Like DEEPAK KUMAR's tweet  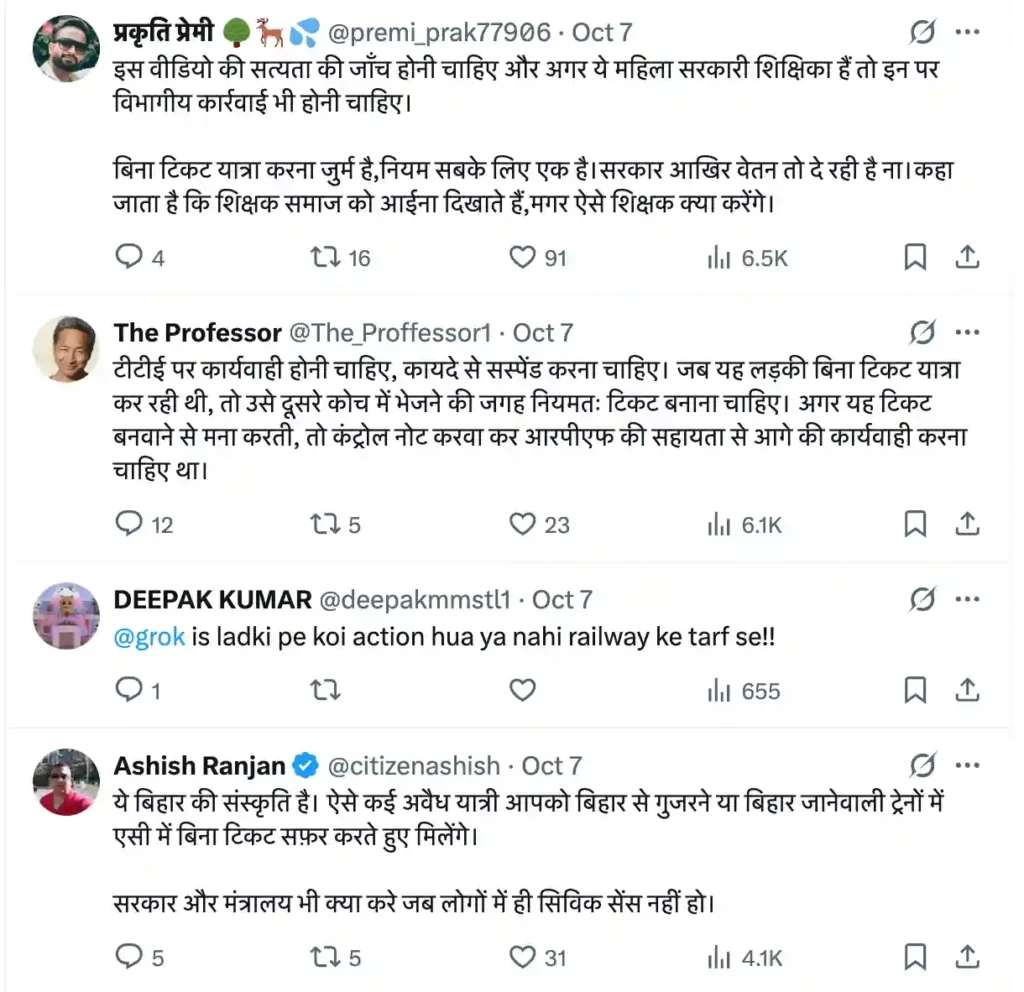(x=522, y=690)
